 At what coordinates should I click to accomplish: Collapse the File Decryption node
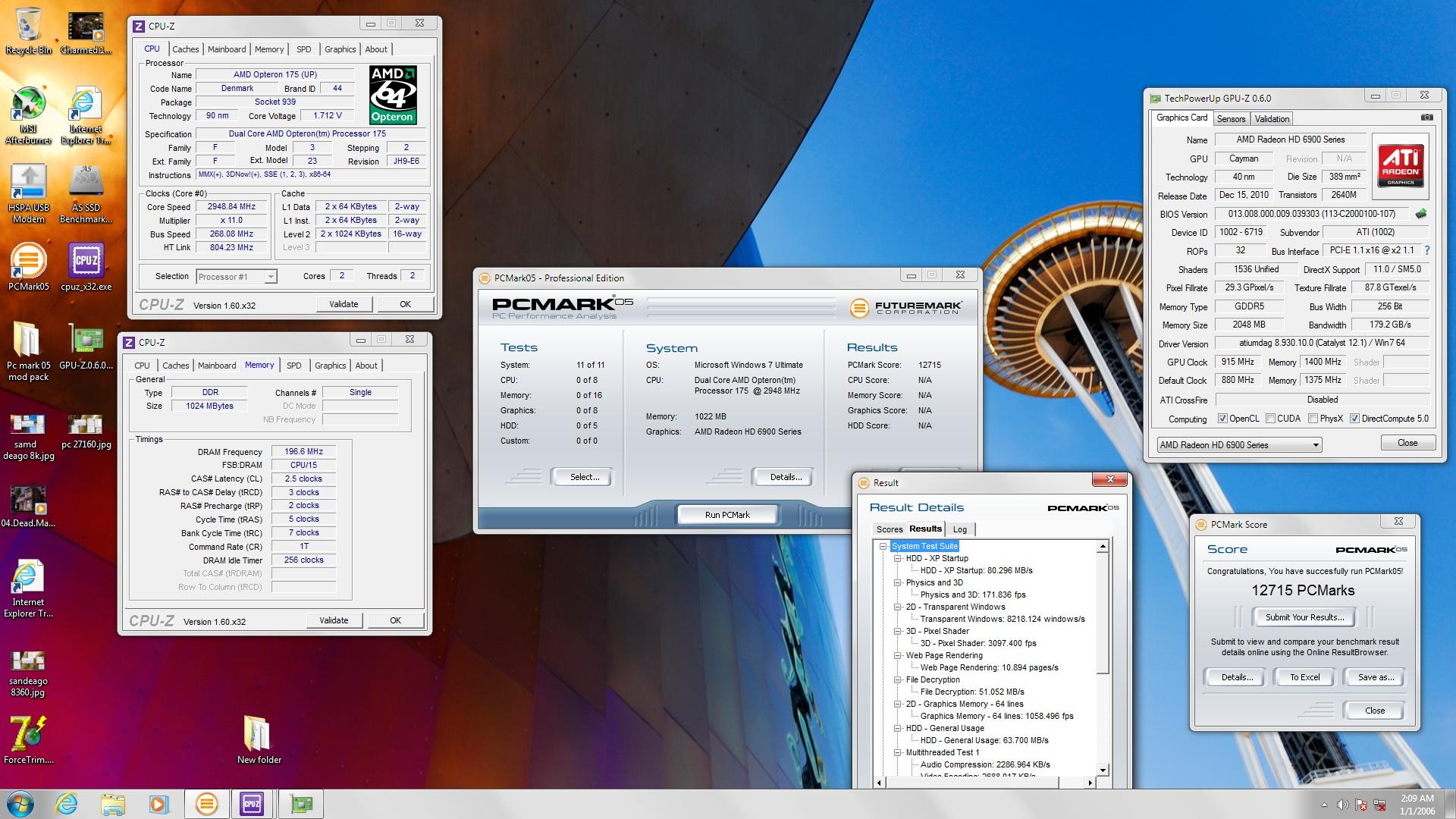point(898,679)
